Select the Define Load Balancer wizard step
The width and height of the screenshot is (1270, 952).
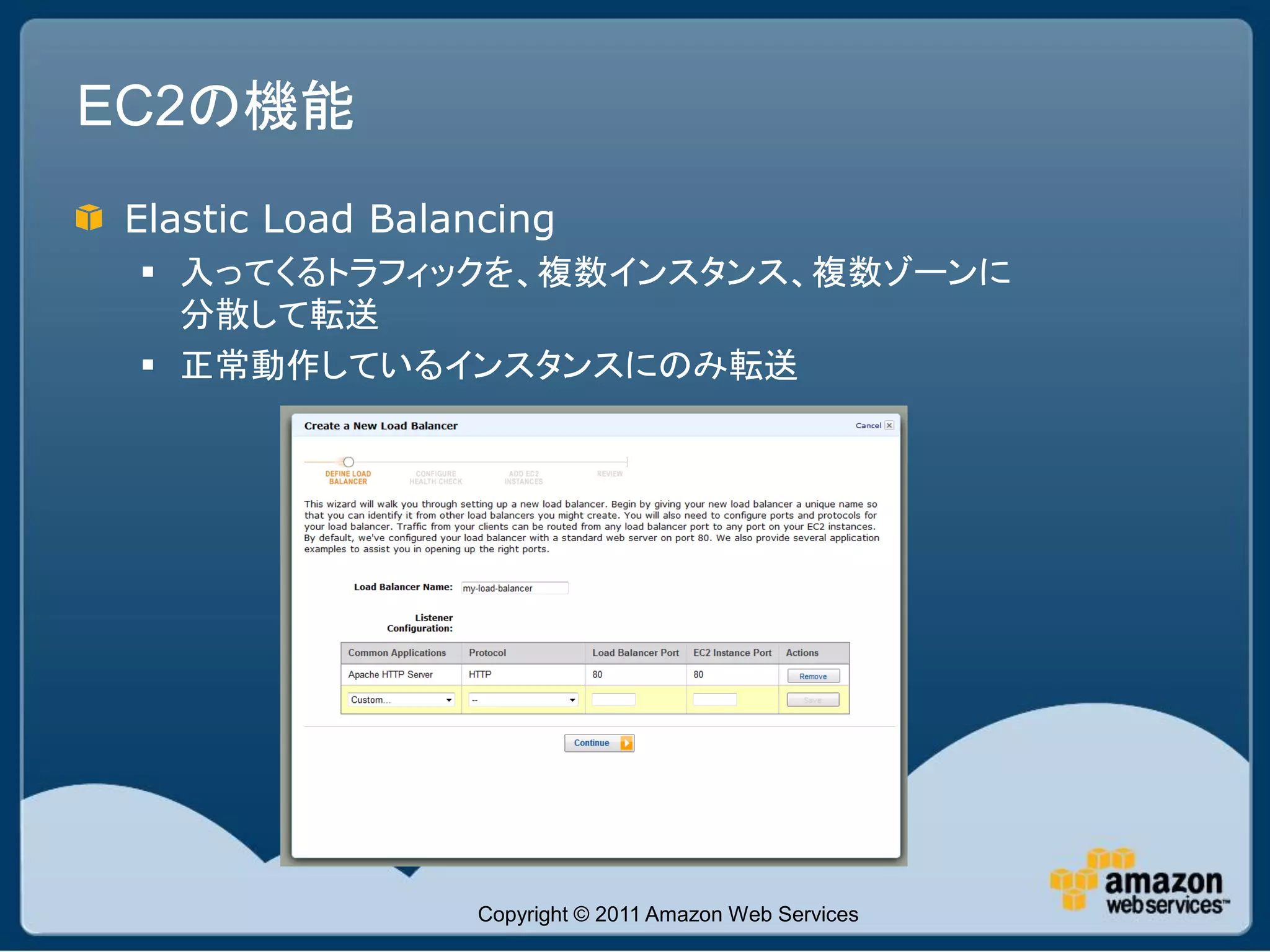tap(348, 478)
